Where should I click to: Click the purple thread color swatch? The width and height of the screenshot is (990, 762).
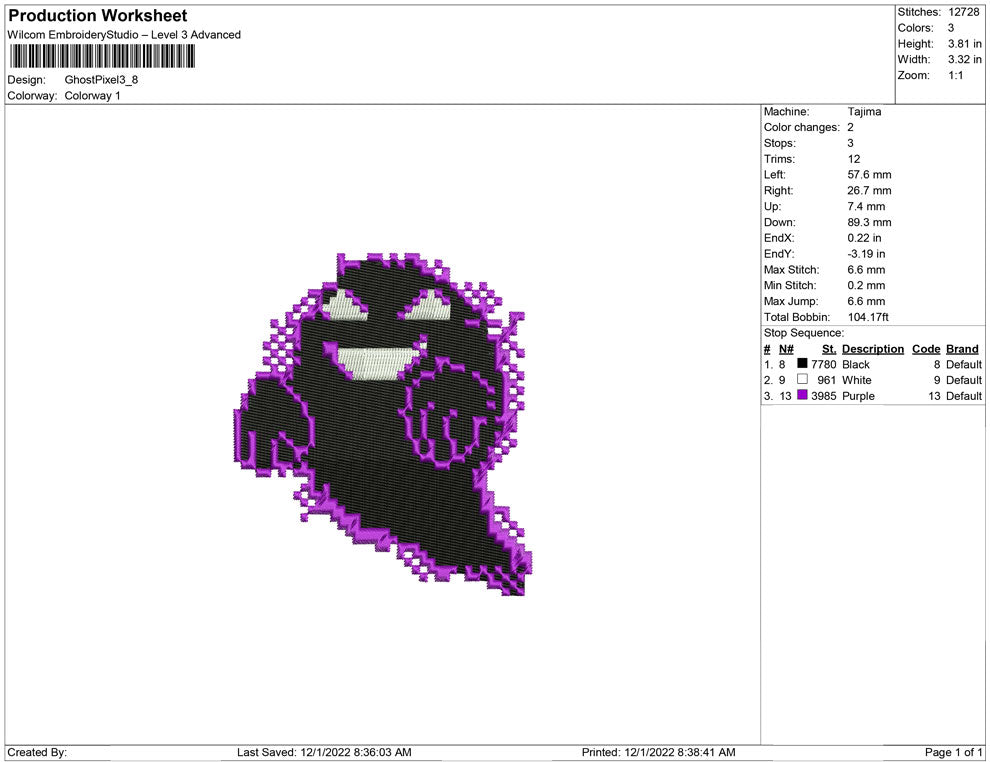(802, 395)
